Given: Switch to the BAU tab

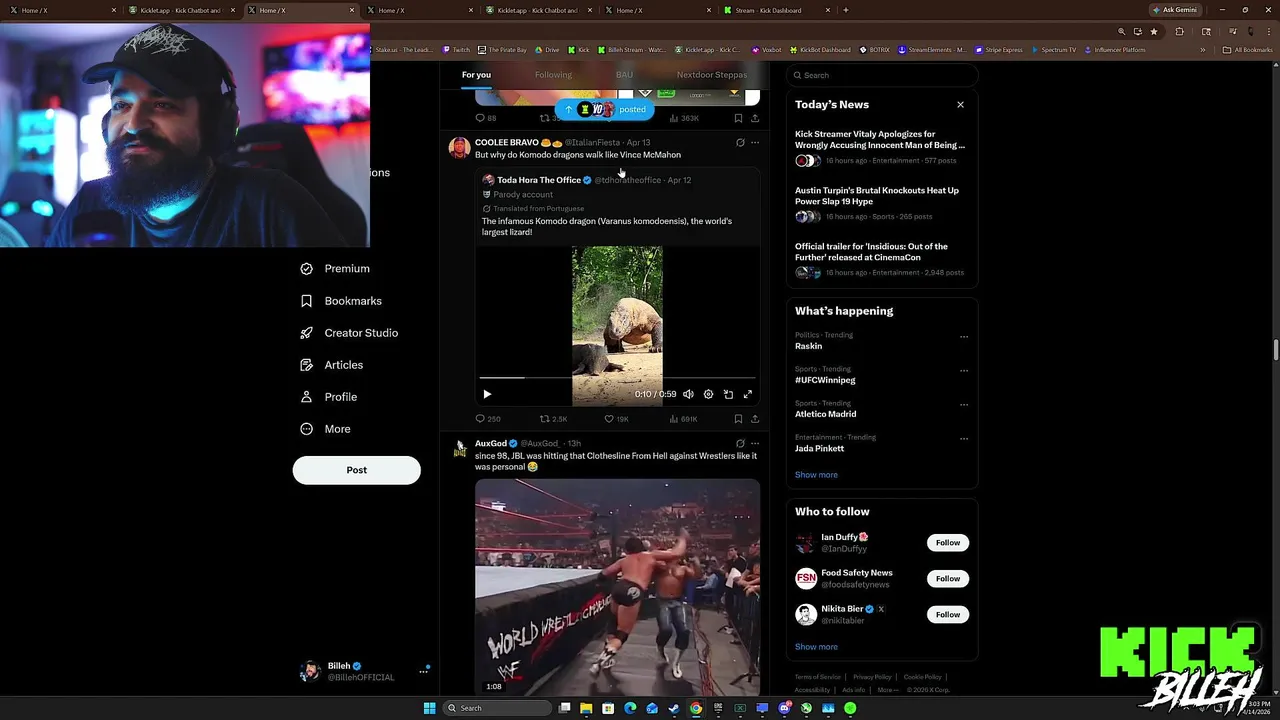Looking at the screenshot, I should point(624,75).
